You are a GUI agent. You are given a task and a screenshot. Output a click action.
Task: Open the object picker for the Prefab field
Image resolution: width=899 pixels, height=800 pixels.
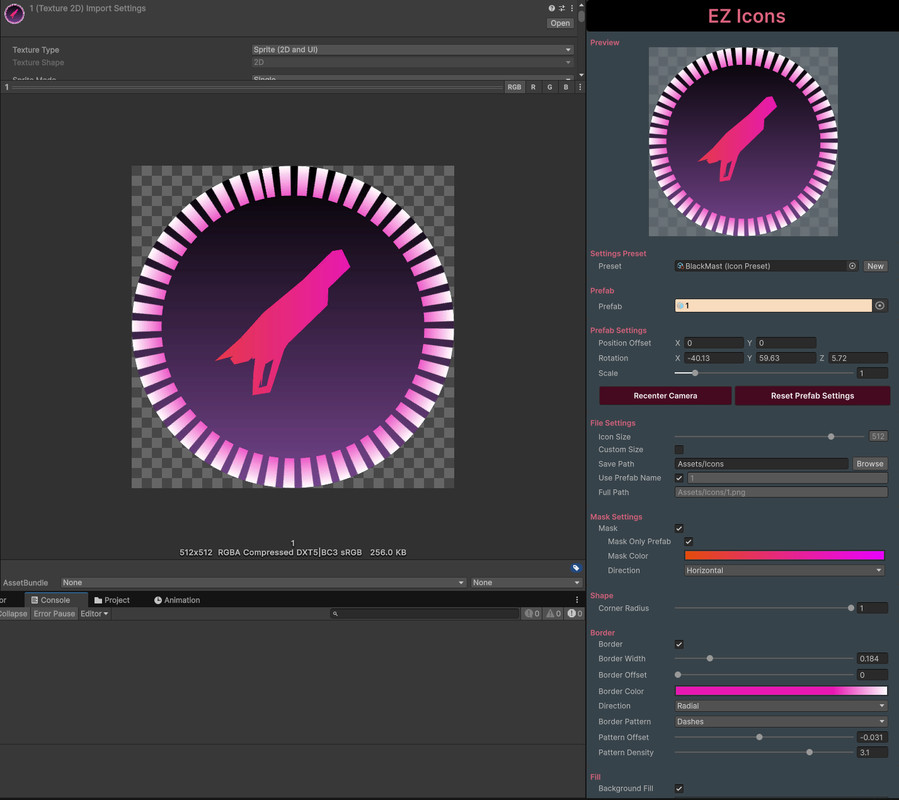click(879, 305)
